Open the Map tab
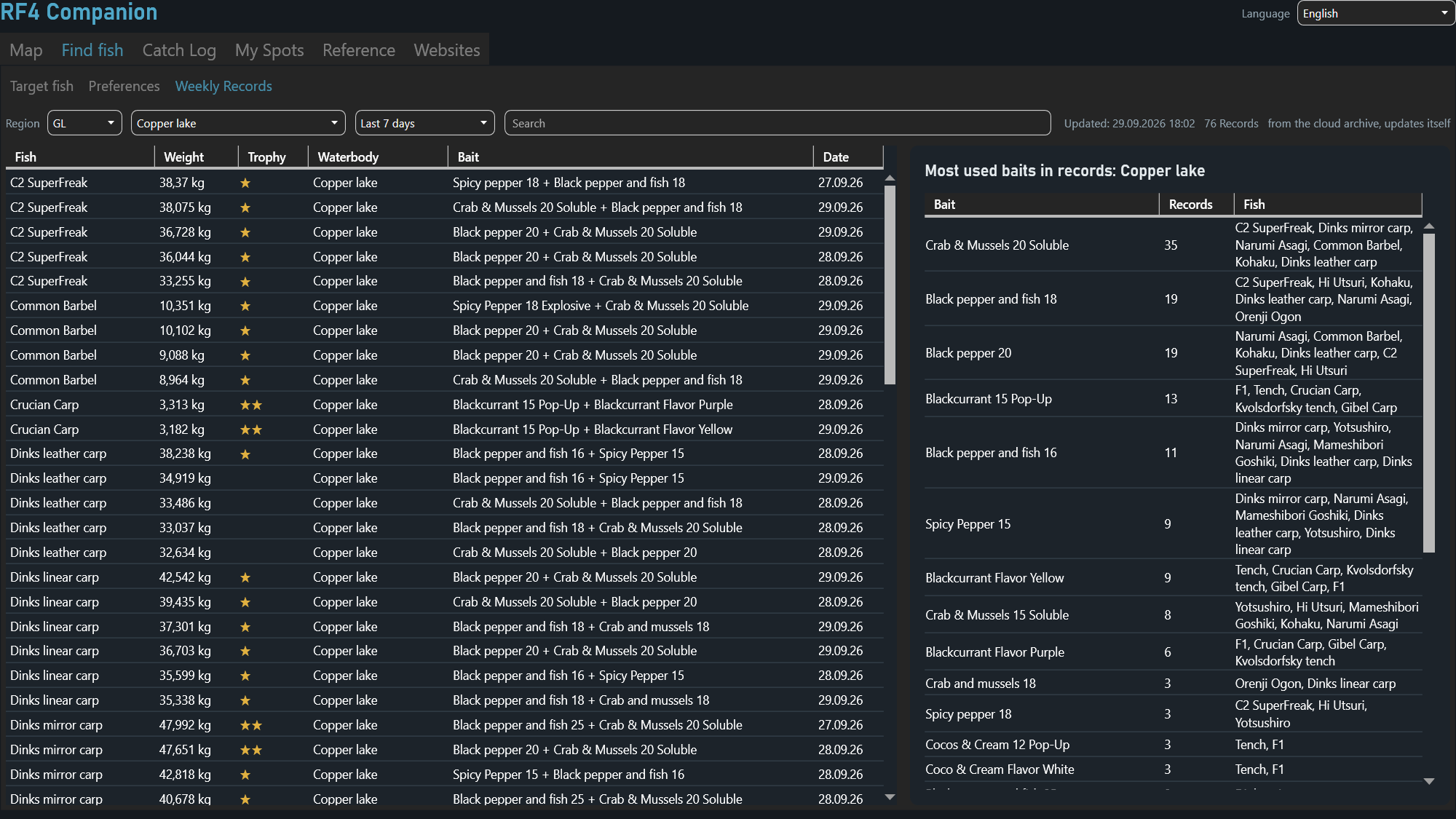This screenshot has width=1456, height=819. click(26, 50)
